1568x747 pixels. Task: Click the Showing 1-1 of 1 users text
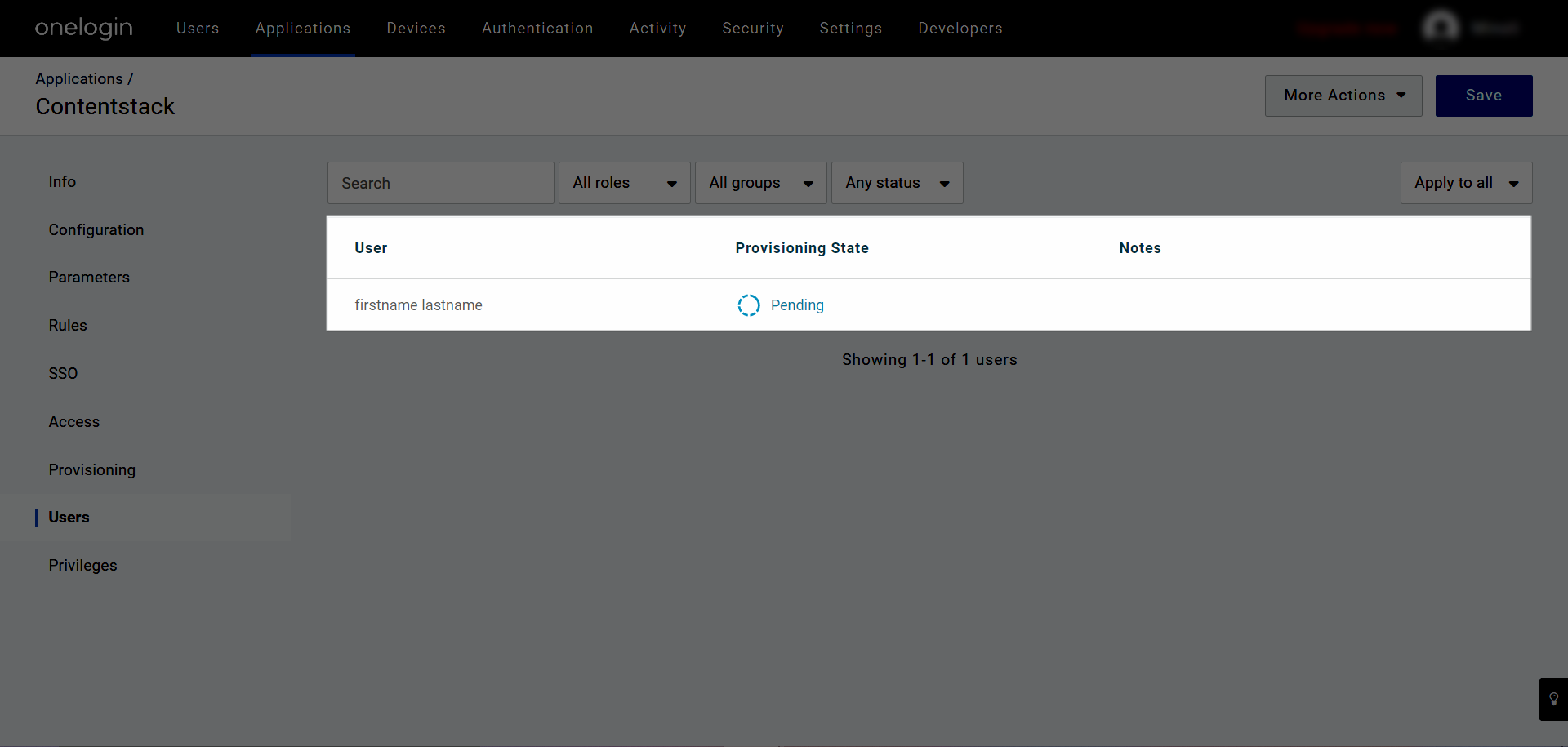[929, 360]
